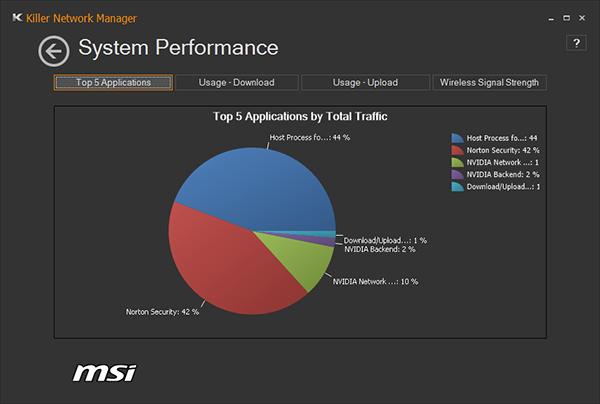Click the purple NVIDIA Backend legend icon

(x=457, y=174)
